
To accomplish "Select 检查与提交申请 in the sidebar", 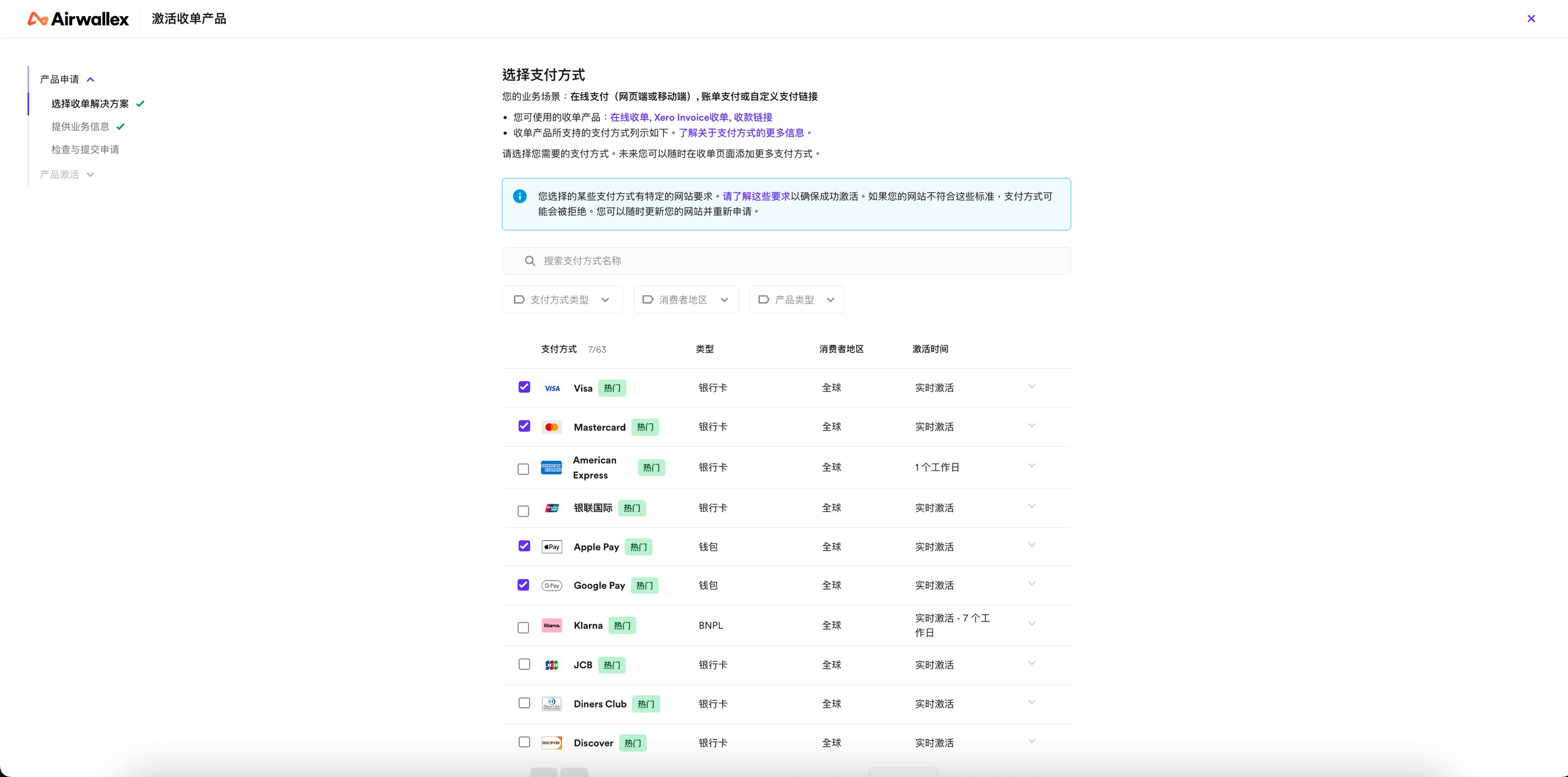I will pos(85,149).
